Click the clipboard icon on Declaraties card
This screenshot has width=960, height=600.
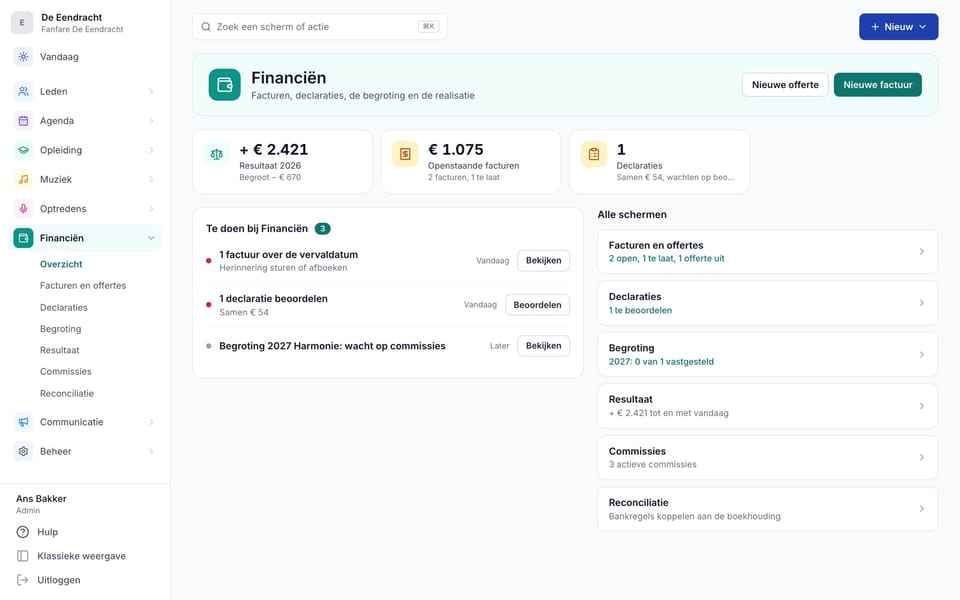[x=594, y=154]
